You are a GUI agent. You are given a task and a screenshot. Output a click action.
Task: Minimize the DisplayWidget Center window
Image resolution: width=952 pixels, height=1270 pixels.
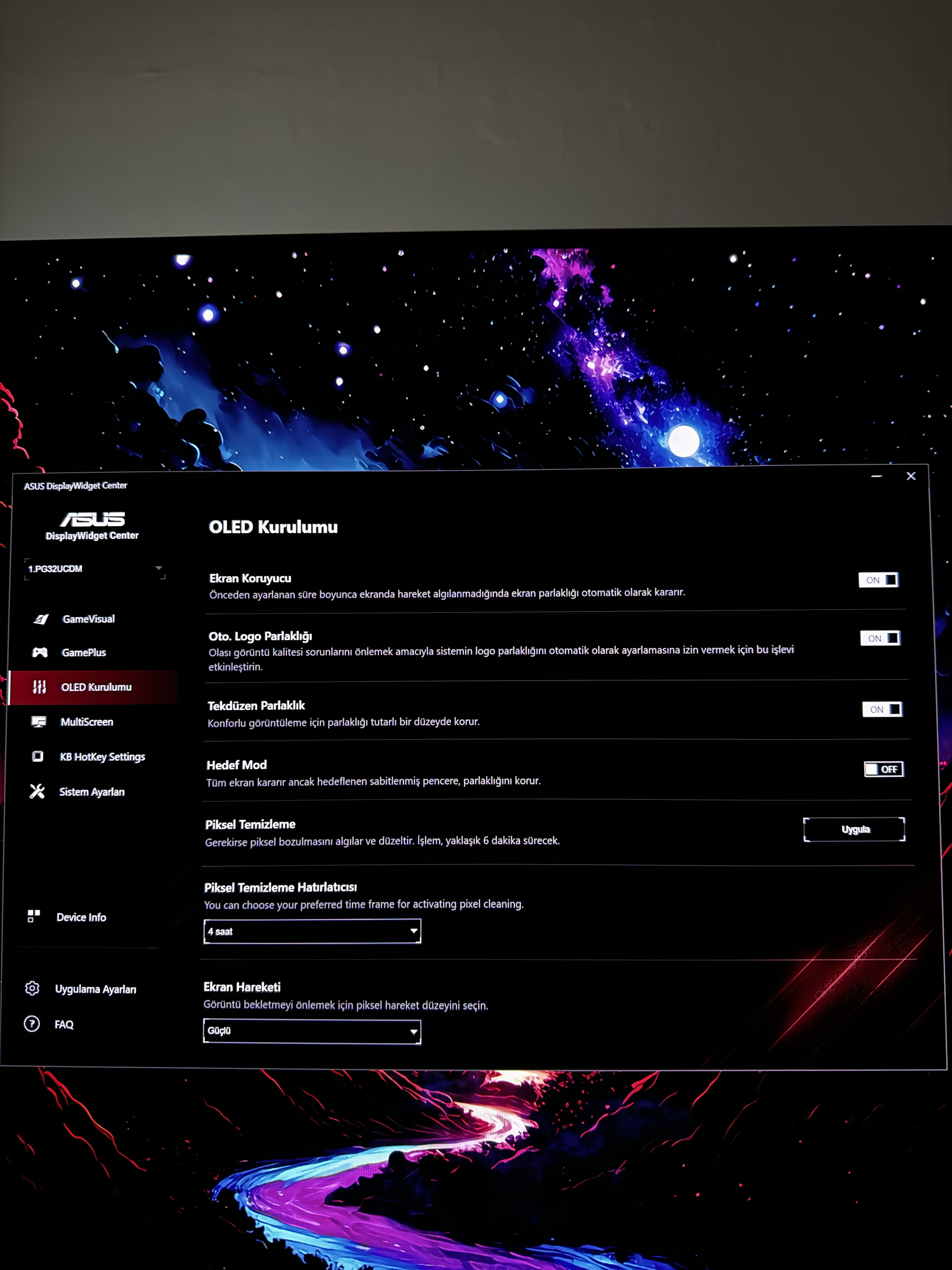(876, 476)
